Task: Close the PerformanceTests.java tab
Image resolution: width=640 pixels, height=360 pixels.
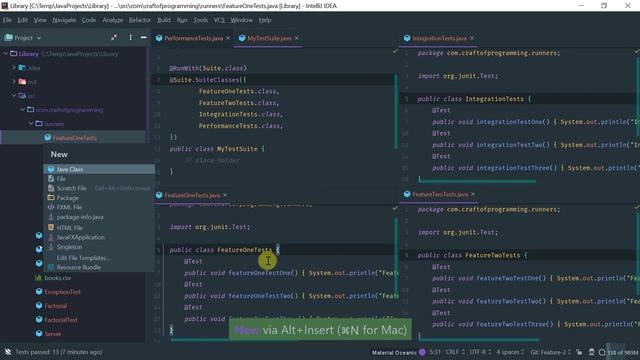Action: [x=228, y=38]
